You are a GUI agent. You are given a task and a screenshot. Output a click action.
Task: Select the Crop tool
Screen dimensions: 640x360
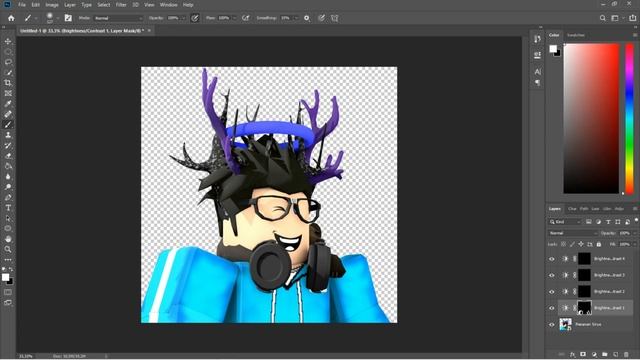[x=8, y=83]
